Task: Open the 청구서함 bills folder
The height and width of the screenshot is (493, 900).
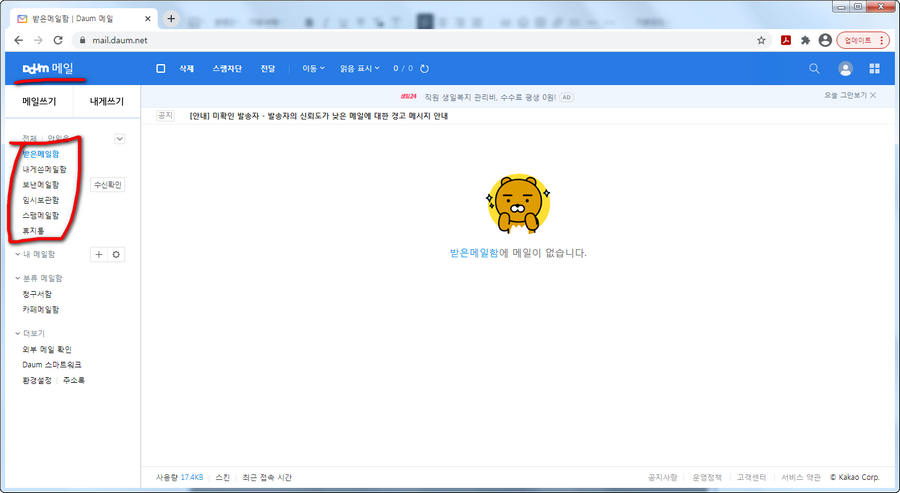Action: (x=37, y=294)
